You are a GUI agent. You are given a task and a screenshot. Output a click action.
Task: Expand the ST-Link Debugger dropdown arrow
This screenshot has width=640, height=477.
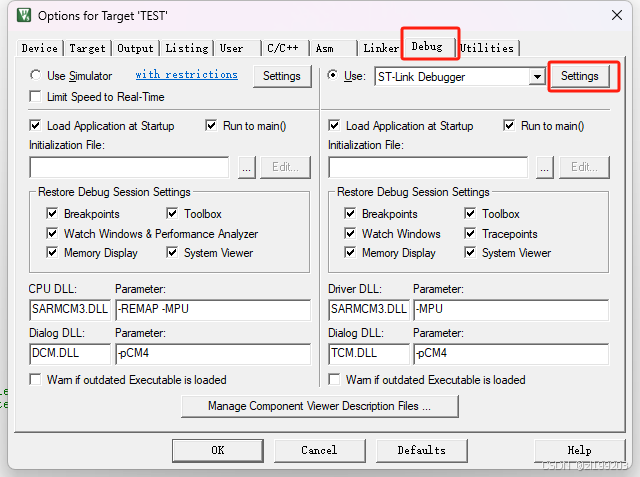pos(537,77)
